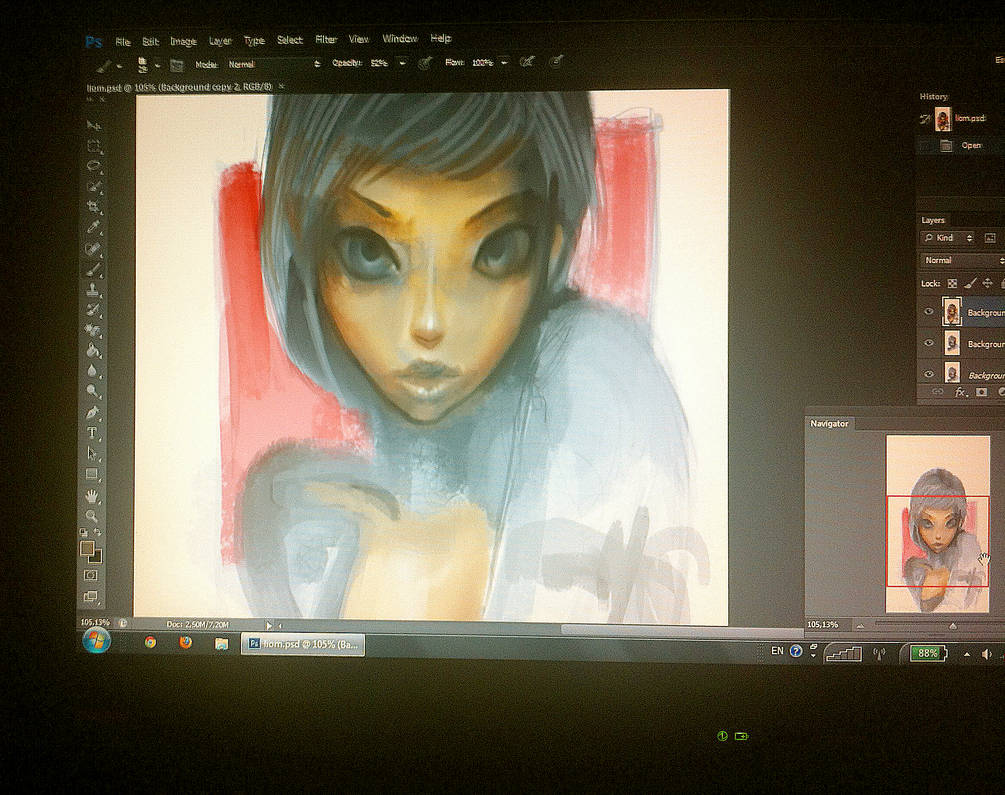This screenshot has width=1005, height=795.
Task: Open the Flow slider dropdown arrow
Action: (504, 62)
